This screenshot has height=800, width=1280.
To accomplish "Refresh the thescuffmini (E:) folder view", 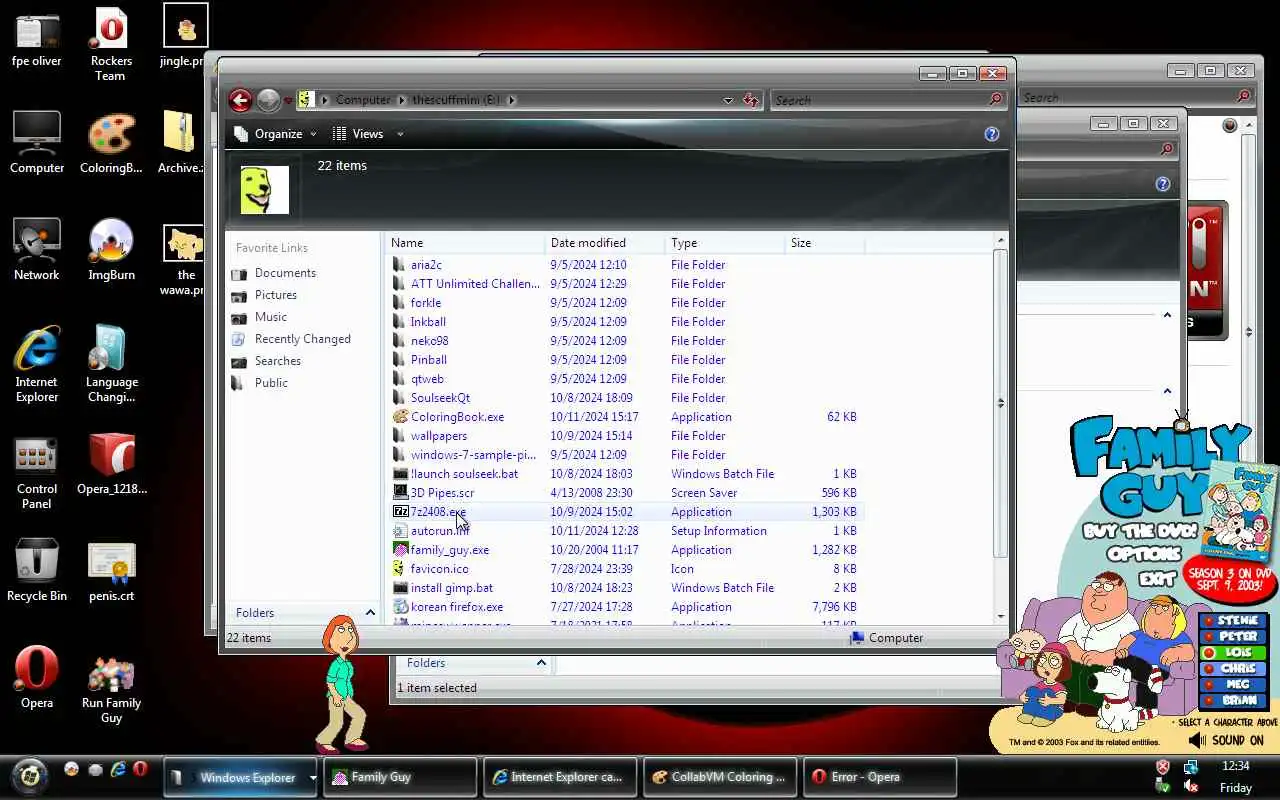I will 751,100.
